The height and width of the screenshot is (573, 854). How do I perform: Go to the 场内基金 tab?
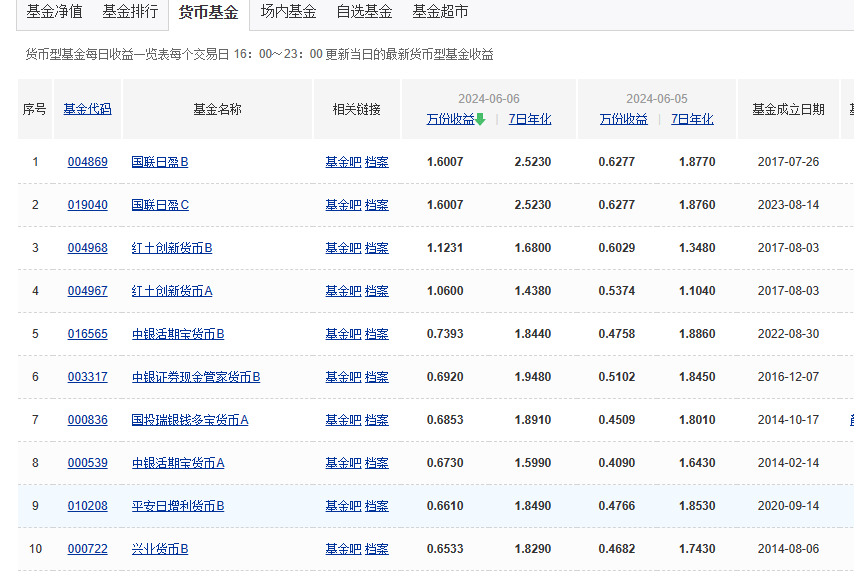pos(288,11)
